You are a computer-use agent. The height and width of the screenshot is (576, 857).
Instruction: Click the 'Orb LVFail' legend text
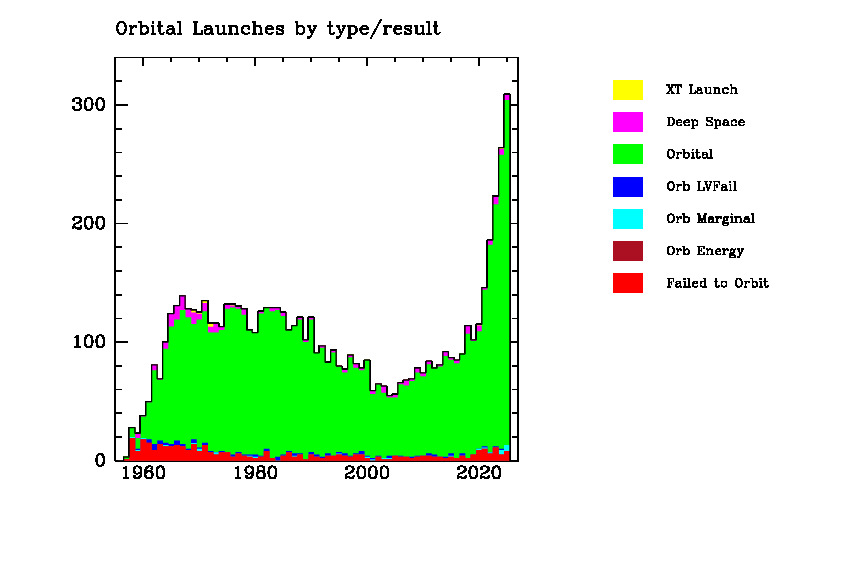coord(701,186)
